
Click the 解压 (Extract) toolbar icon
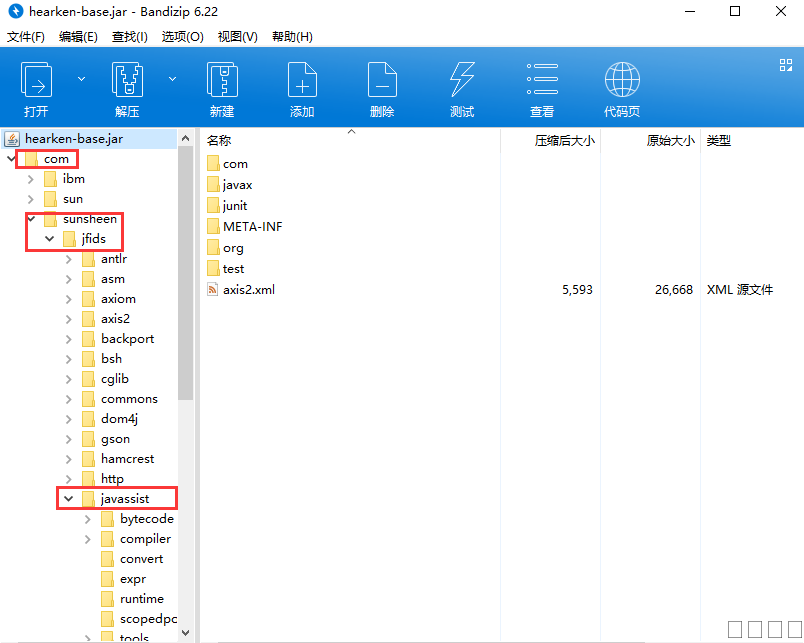(x=127, y=79)
